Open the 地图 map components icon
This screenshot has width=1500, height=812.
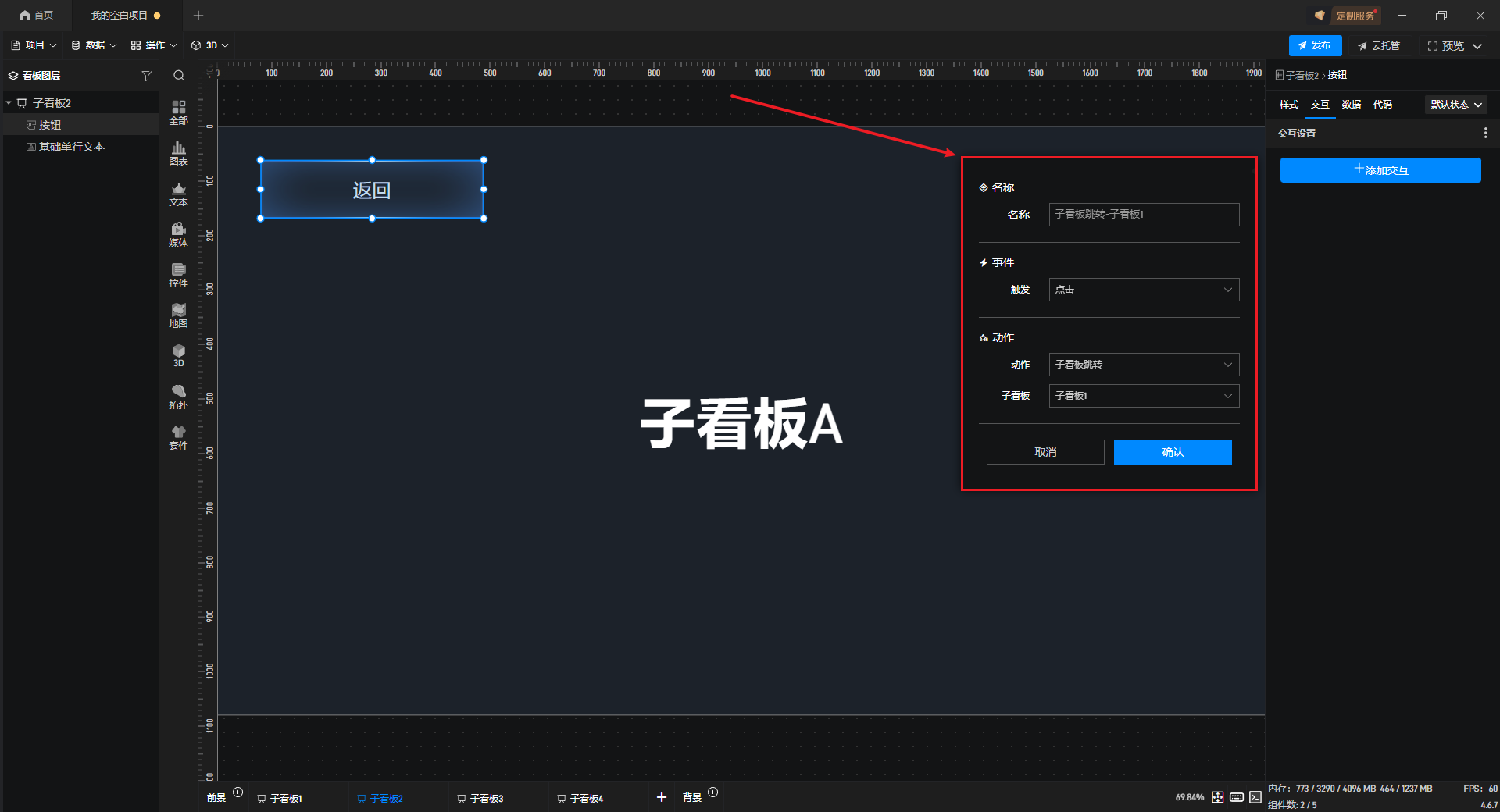178,315
